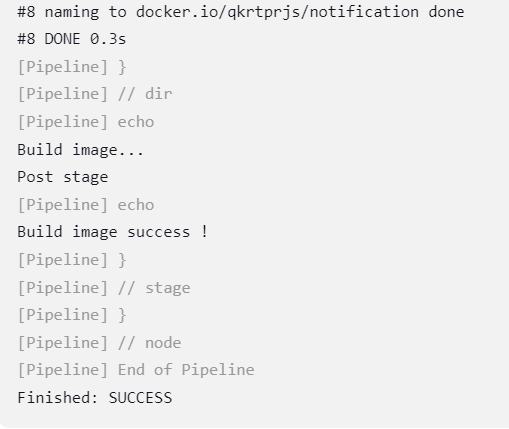This screenshot has height=429, width=509.
Task: Click the 'Finished: SUCCESS' status line
Action: (x=95, y=398)
